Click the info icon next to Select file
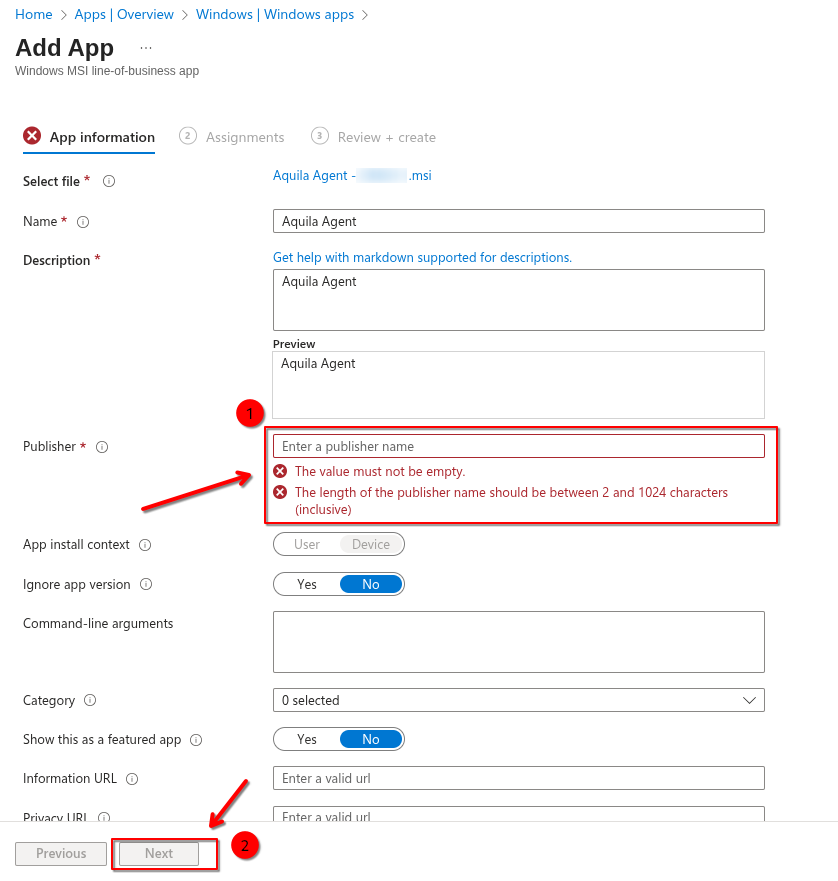Image resolution: width=838 pixels, height=881 pixels. tap(109, 181)
